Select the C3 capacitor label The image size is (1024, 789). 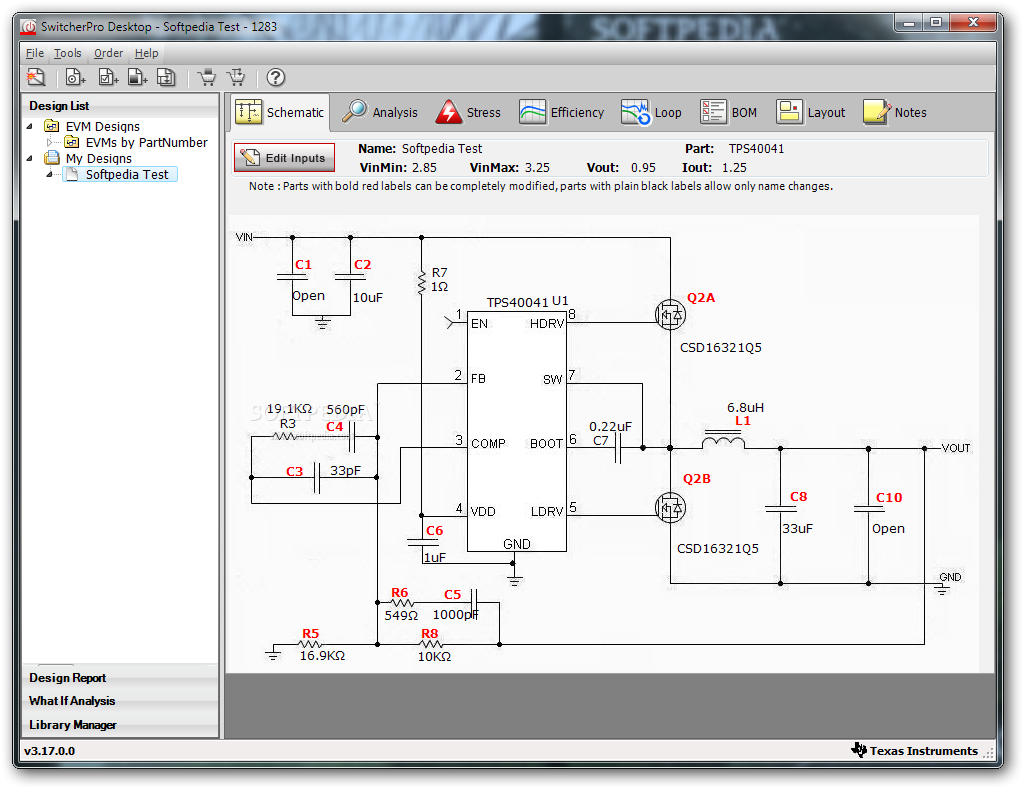295,471
